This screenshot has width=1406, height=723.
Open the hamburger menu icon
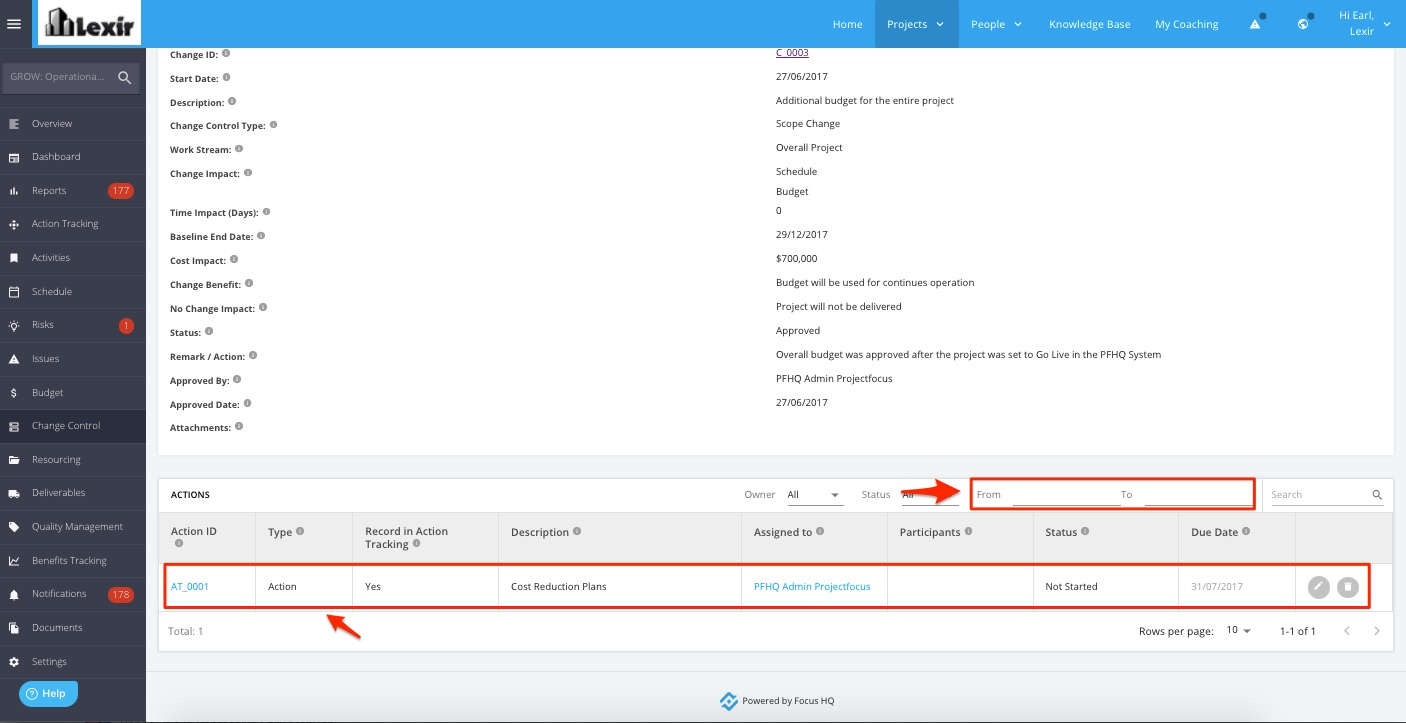pos(14,24)
